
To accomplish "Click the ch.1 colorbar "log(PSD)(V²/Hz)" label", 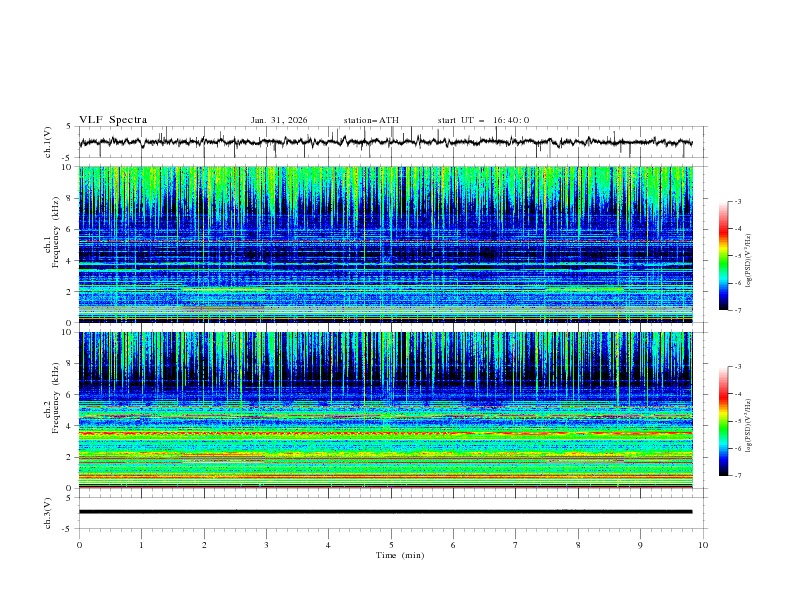I will 748,261.
